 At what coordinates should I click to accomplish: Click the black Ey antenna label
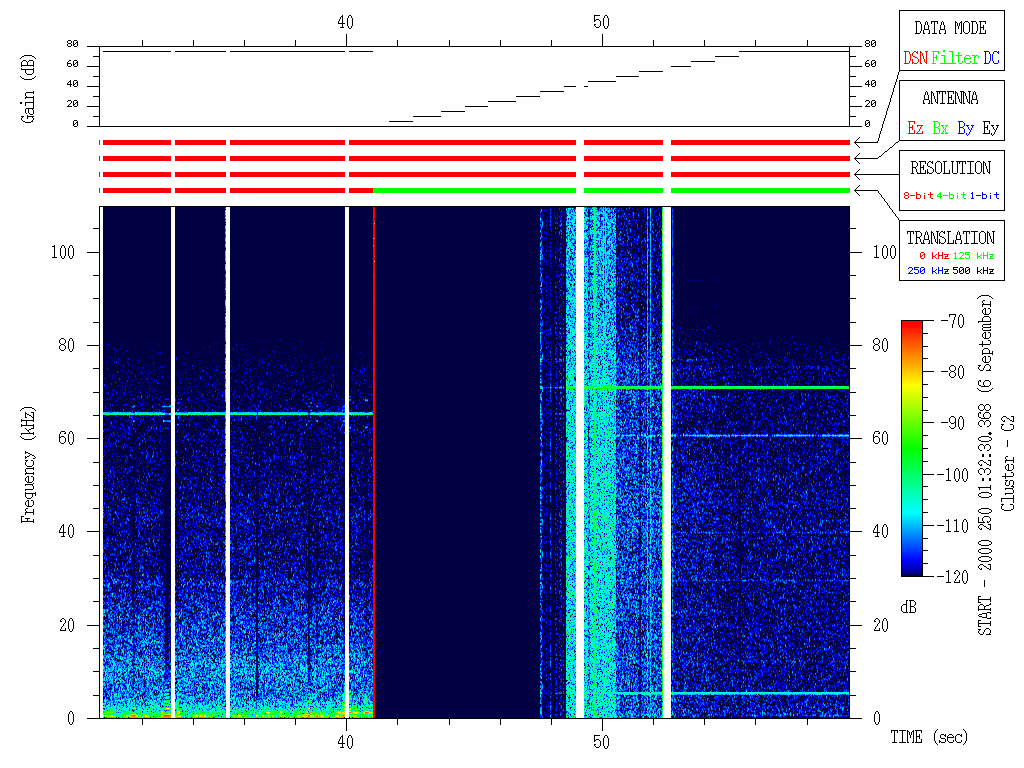[x=990, y=128]
